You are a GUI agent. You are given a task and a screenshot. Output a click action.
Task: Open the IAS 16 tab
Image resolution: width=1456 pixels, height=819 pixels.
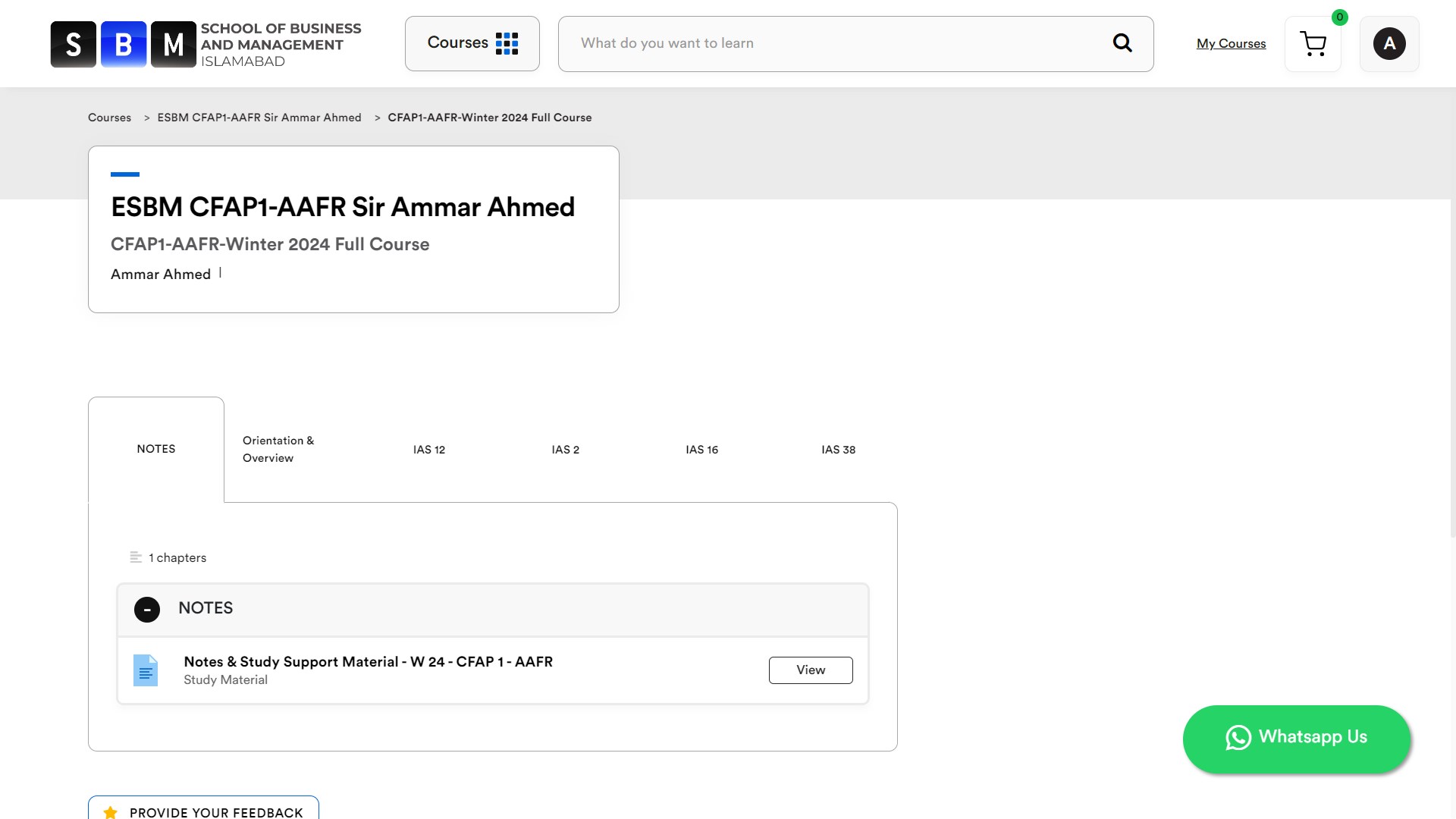point(701,450)
